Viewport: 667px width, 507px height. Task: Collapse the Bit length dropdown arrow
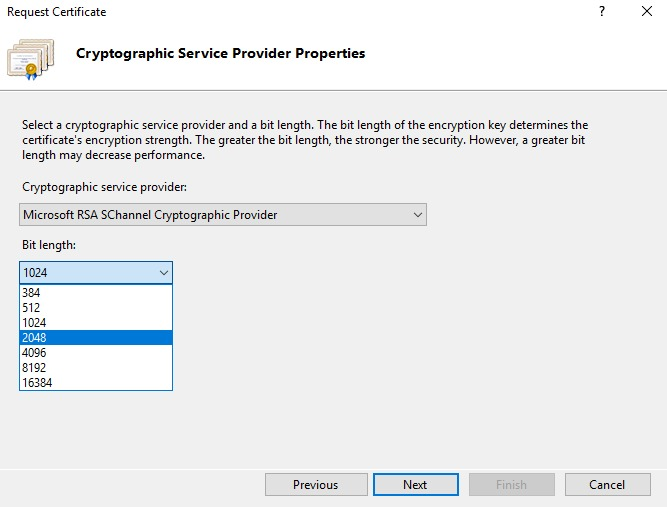(x=163, y=272)
